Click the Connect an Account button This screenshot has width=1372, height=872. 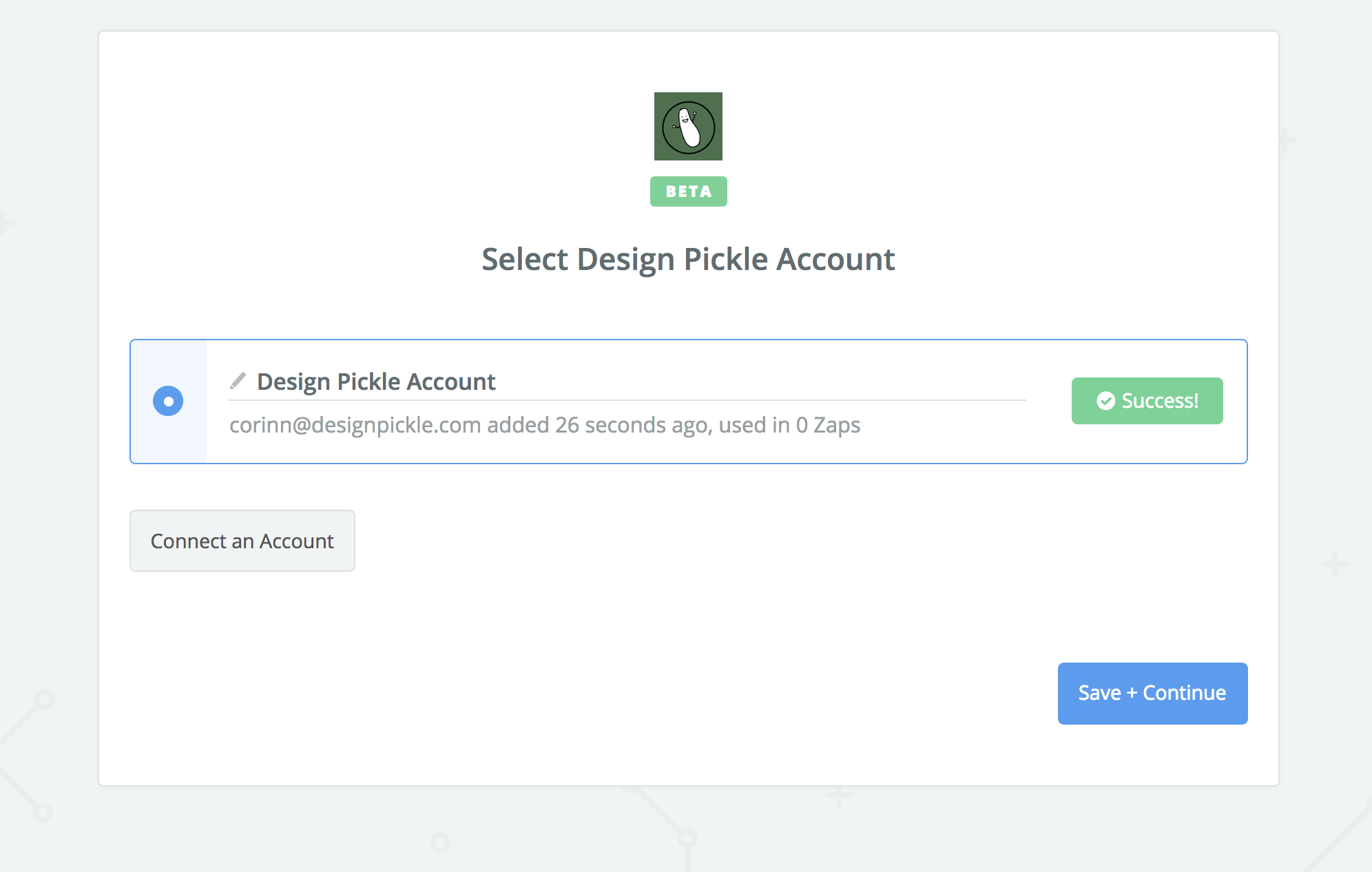point(242,541)
